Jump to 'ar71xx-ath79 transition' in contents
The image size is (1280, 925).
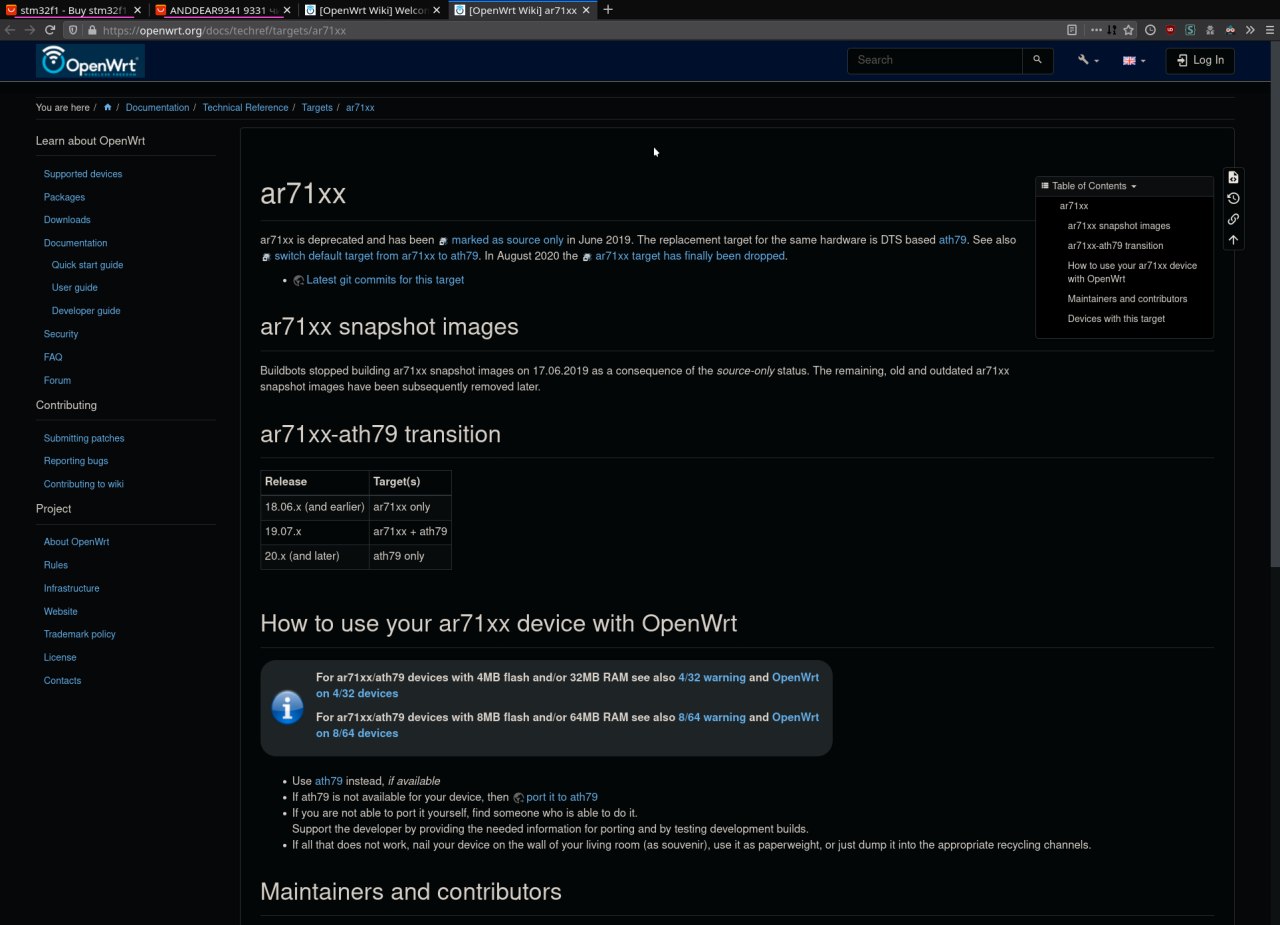click(x=1115, y=246)
